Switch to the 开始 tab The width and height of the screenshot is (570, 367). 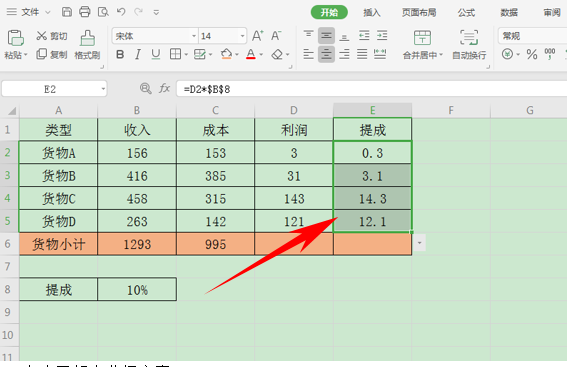pyautogui.click(x=329, y=12)
